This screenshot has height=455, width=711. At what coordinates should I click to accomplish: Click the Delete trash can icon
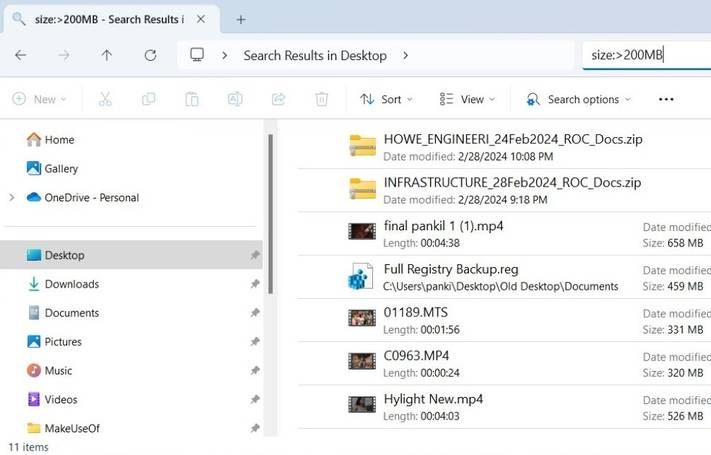tap(321, 99)
